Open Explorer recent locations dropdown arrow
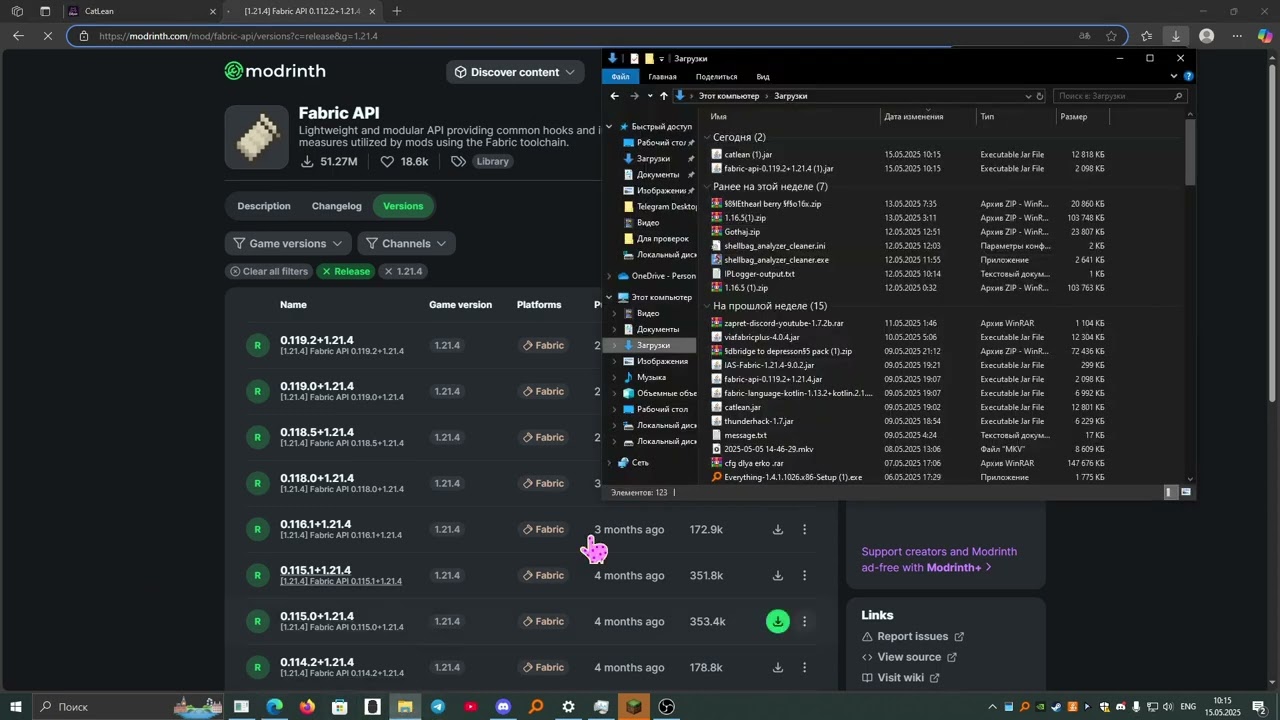This screenshot has width=1280, height=720. point(650,96)
